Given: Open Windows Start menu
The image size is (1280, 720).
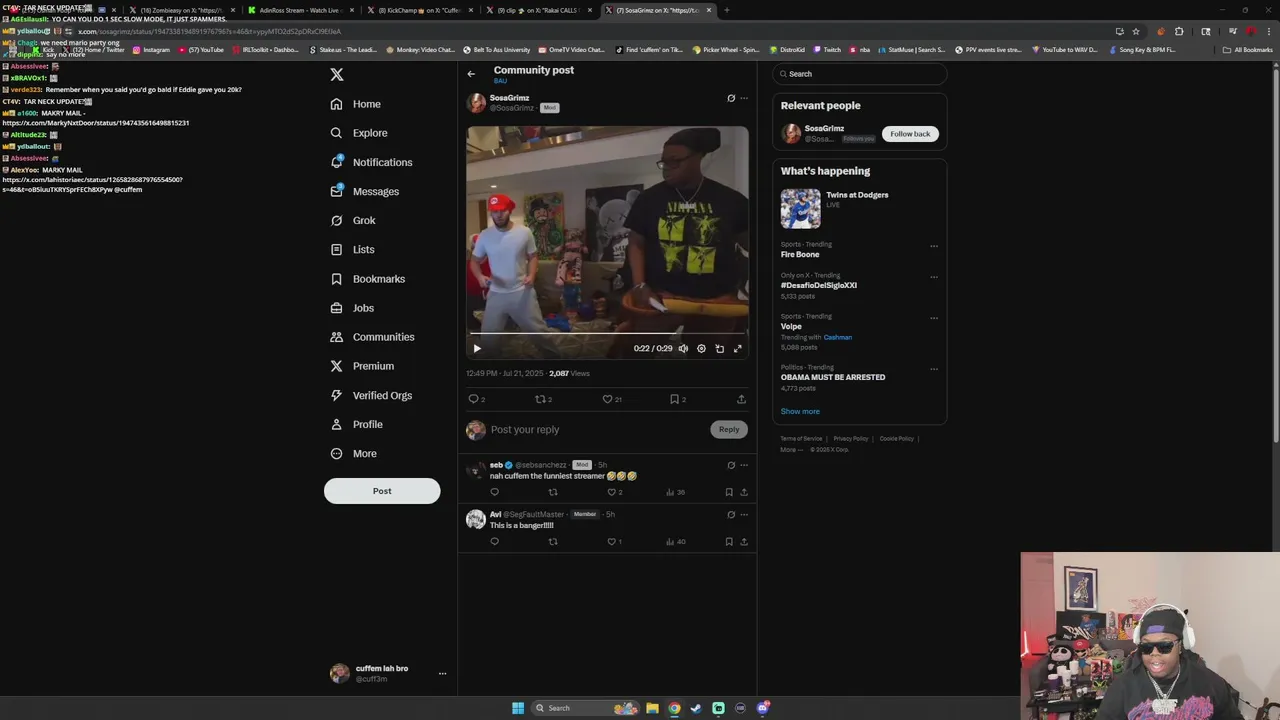Looking at the screenshot, I should tap(518, 708).
